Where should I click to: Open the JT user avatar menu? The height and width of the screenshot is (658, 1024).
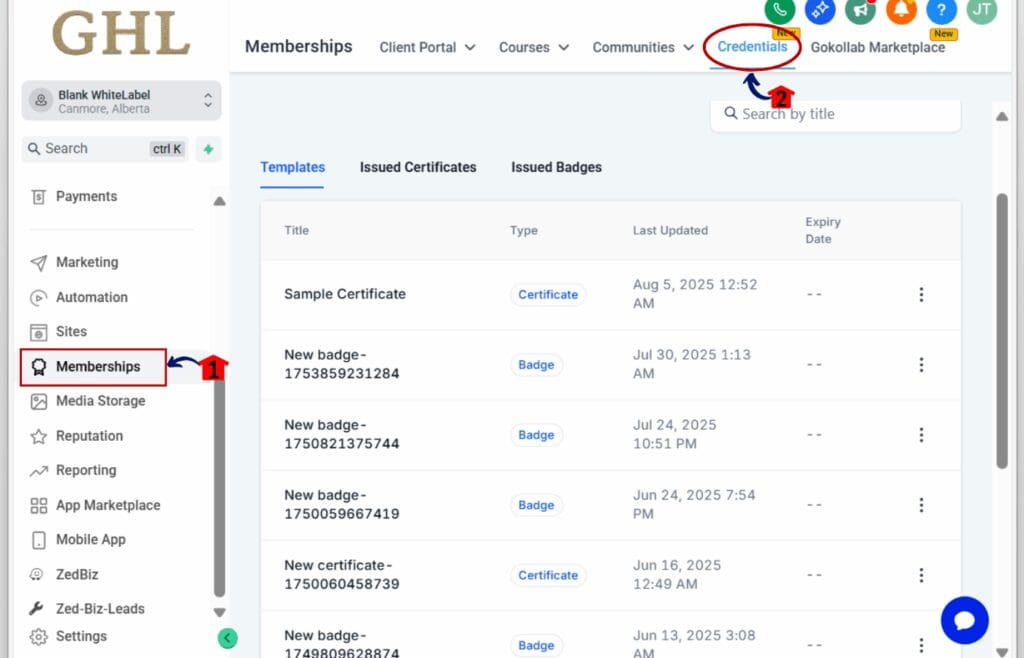[982, 9]
